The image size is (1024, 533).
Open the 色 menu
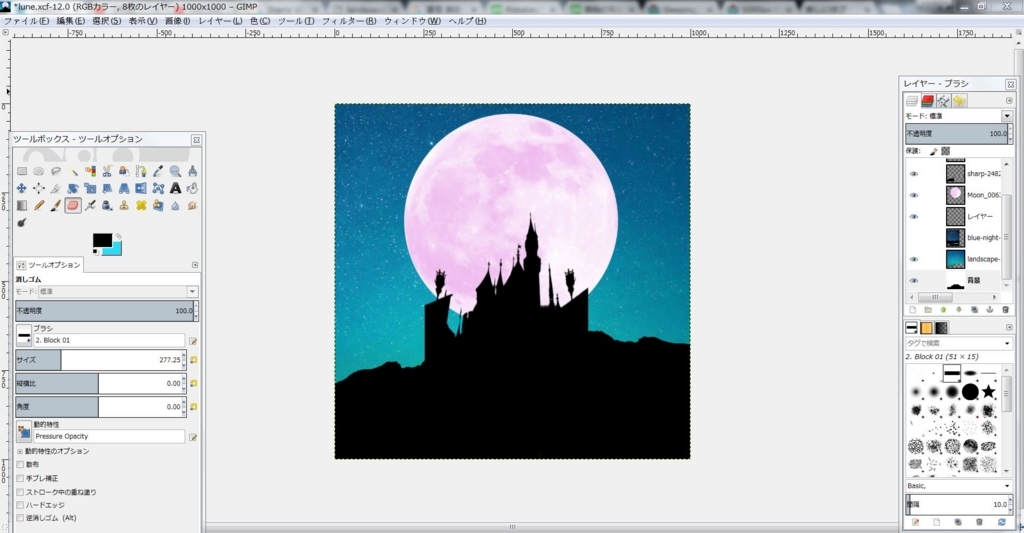click(260, 21)
